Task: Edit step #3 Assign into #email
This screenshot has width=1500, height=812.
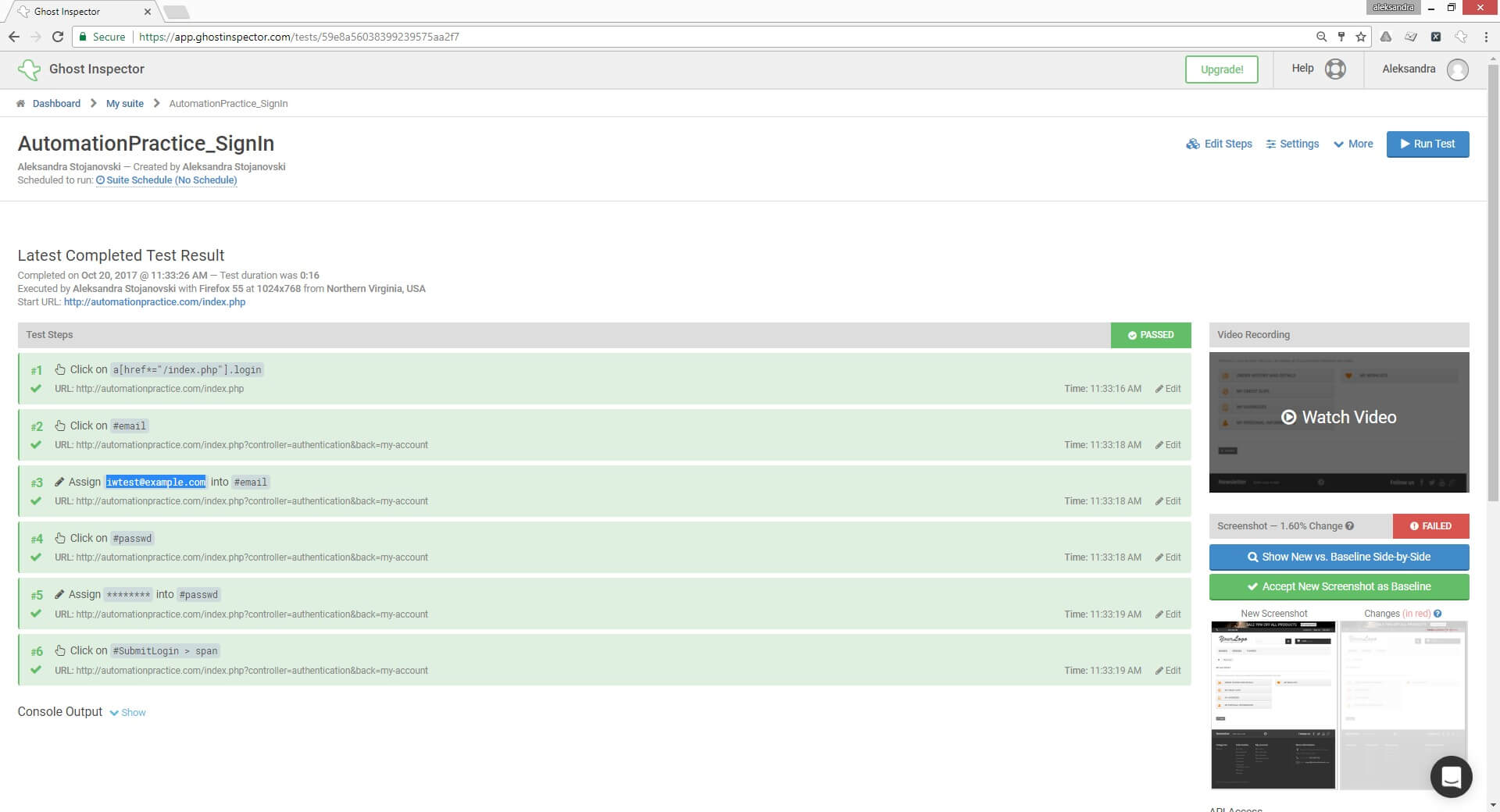Action: click(x=1168, y=501)
